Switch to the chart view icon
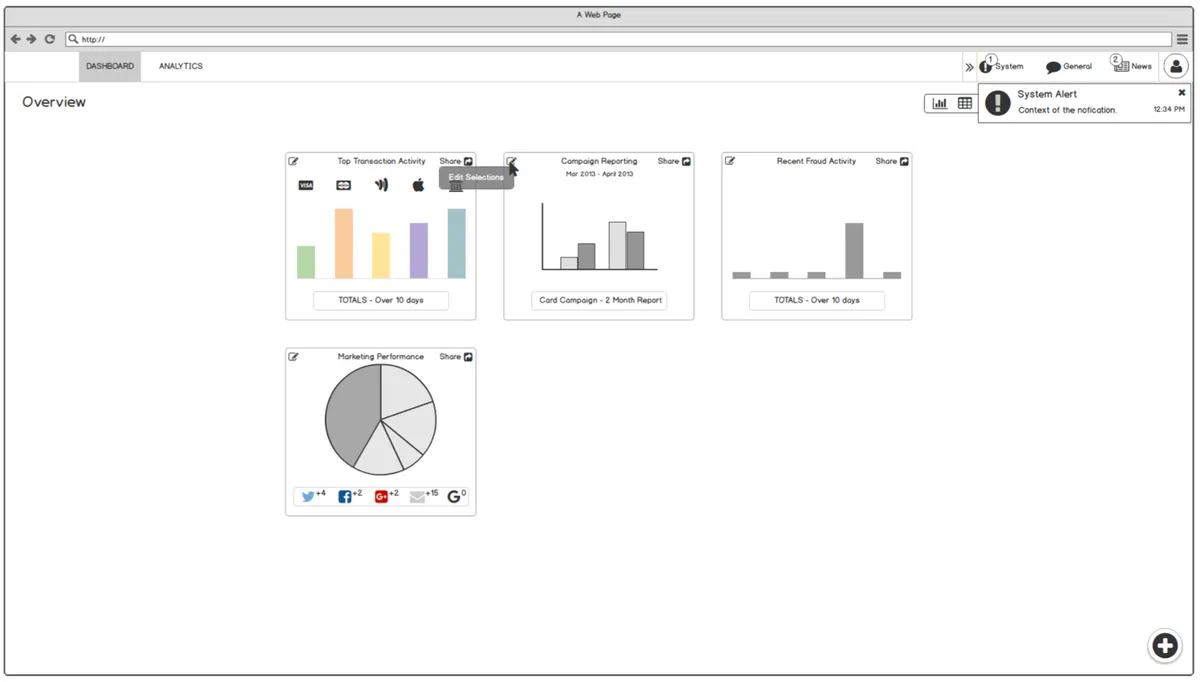The height and width of the screenshot is (682, 1200). [x=939, y=103]
